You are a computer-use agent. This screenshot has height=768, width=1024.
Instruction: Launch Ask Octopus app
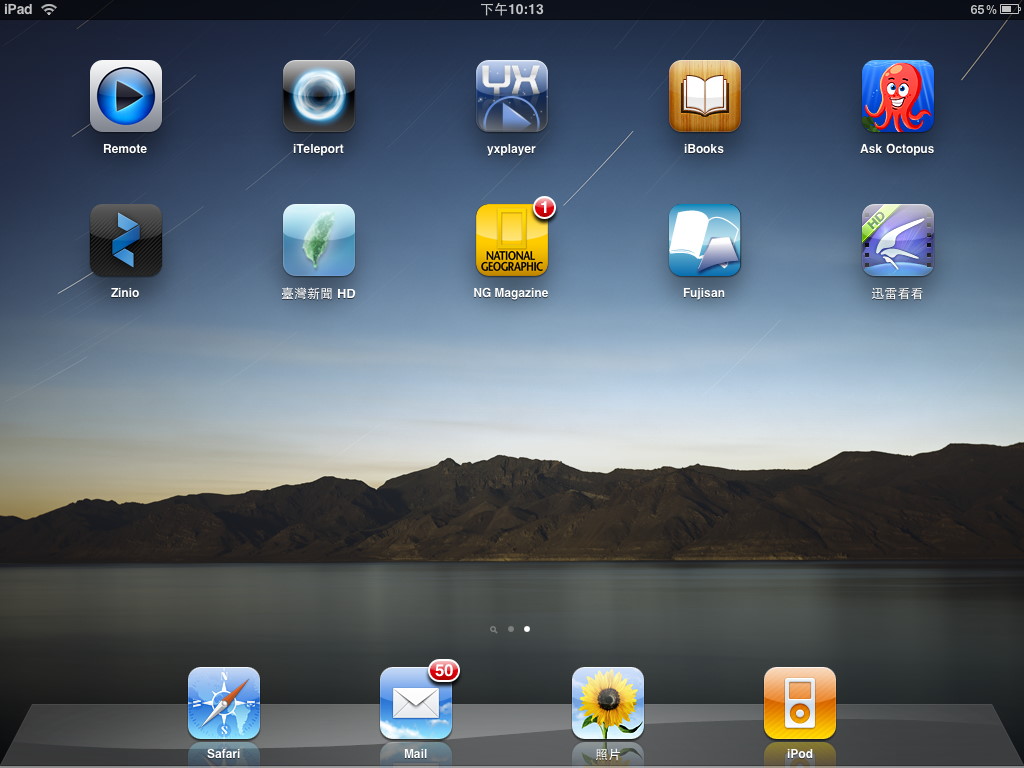click(x=897, y=96)
